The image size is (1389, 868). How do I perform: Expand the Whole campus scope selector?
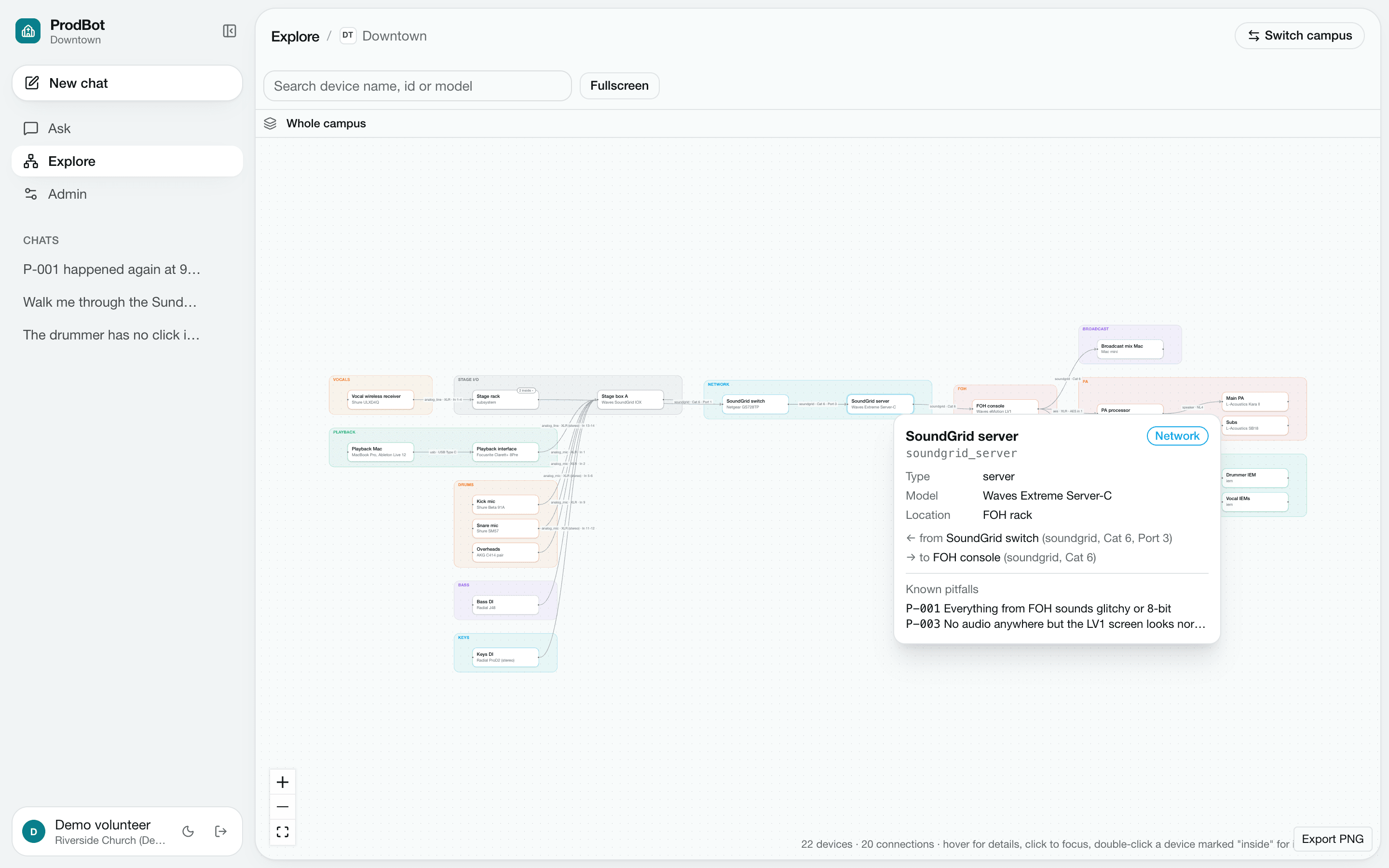coord(326,123)
